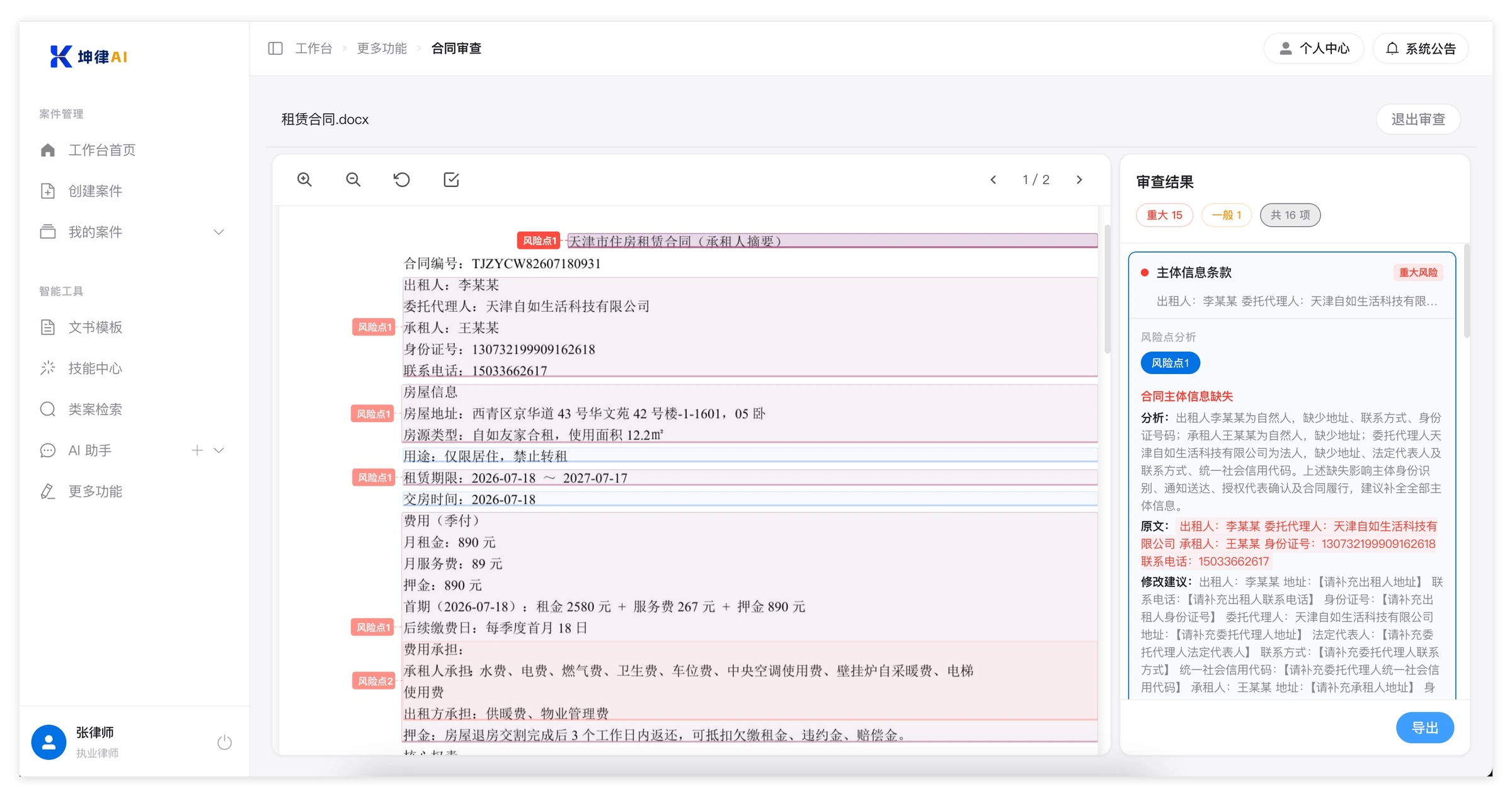This screenshot has height=796, width=1512.
Task: Click the zoom out magnifier icon
Action: (353, 179)
